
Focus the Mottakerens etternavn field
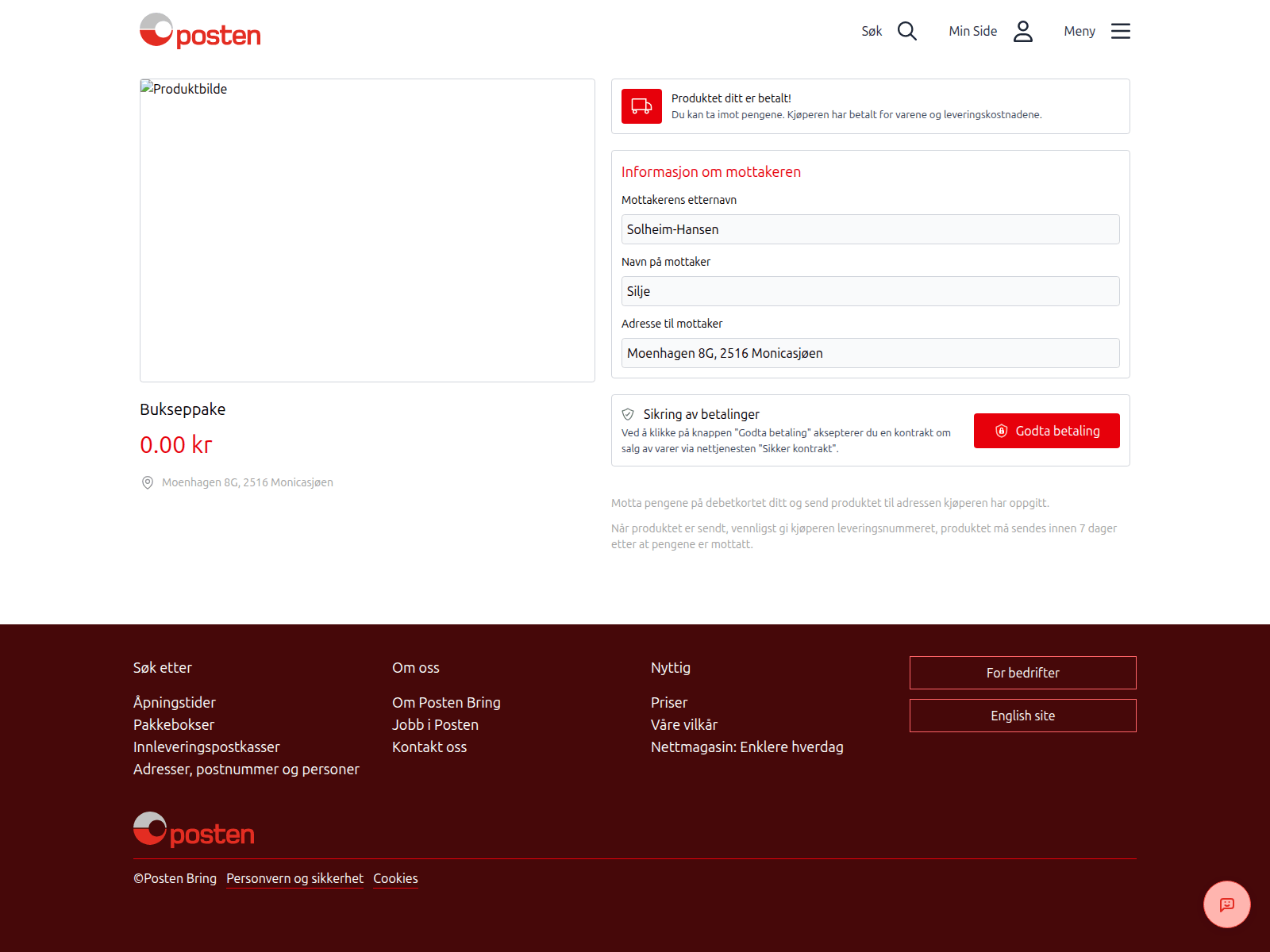click(871, 229)
